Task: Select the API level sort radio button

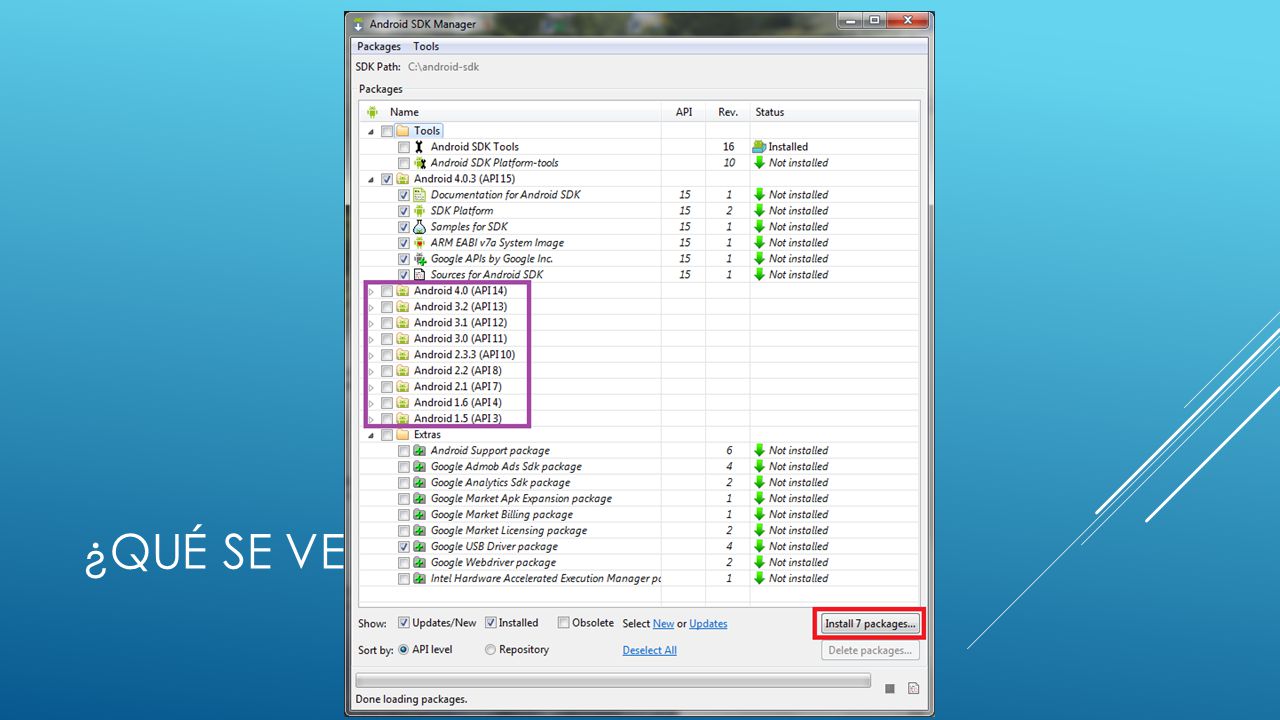Action: point(404,650)
